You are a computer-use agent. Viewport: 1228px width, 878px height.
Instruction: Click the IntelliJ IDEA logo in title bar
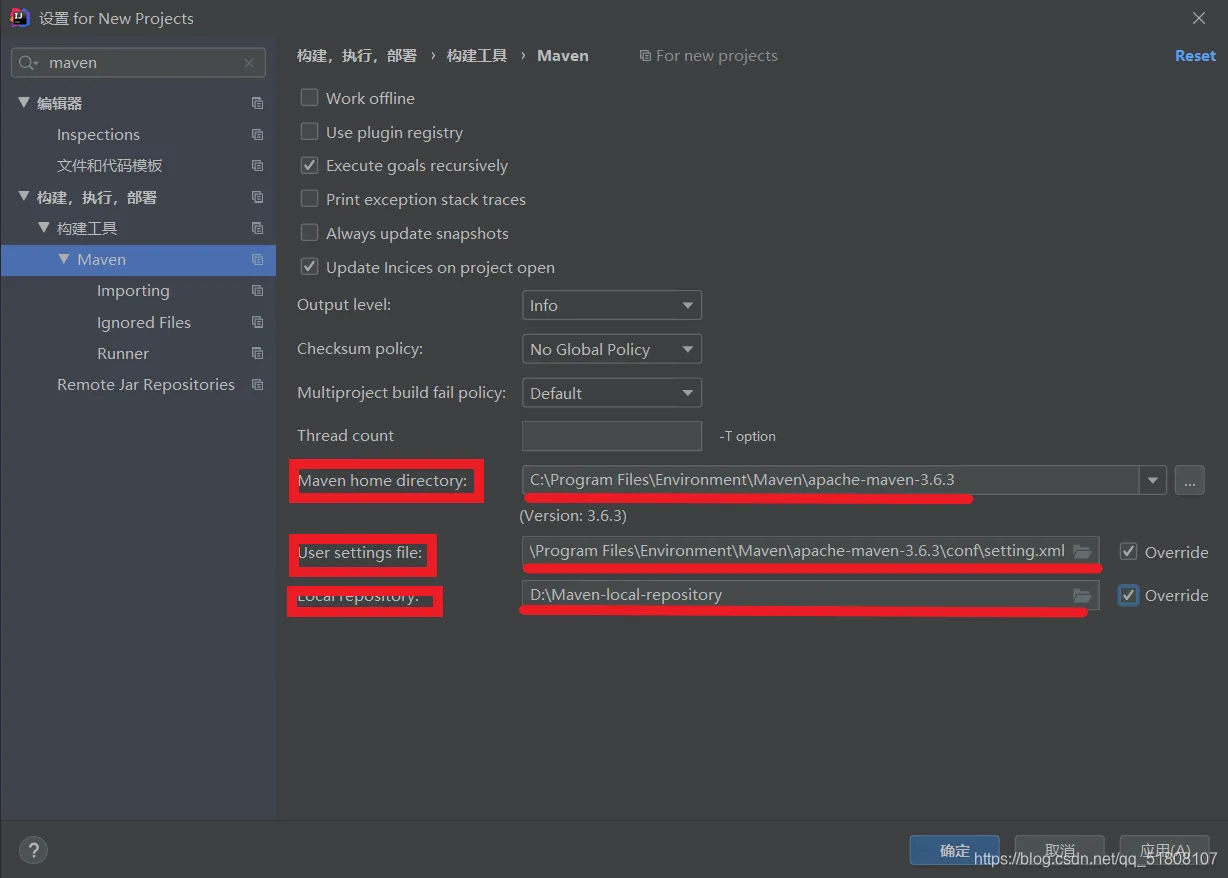click(x=19, y=18)
